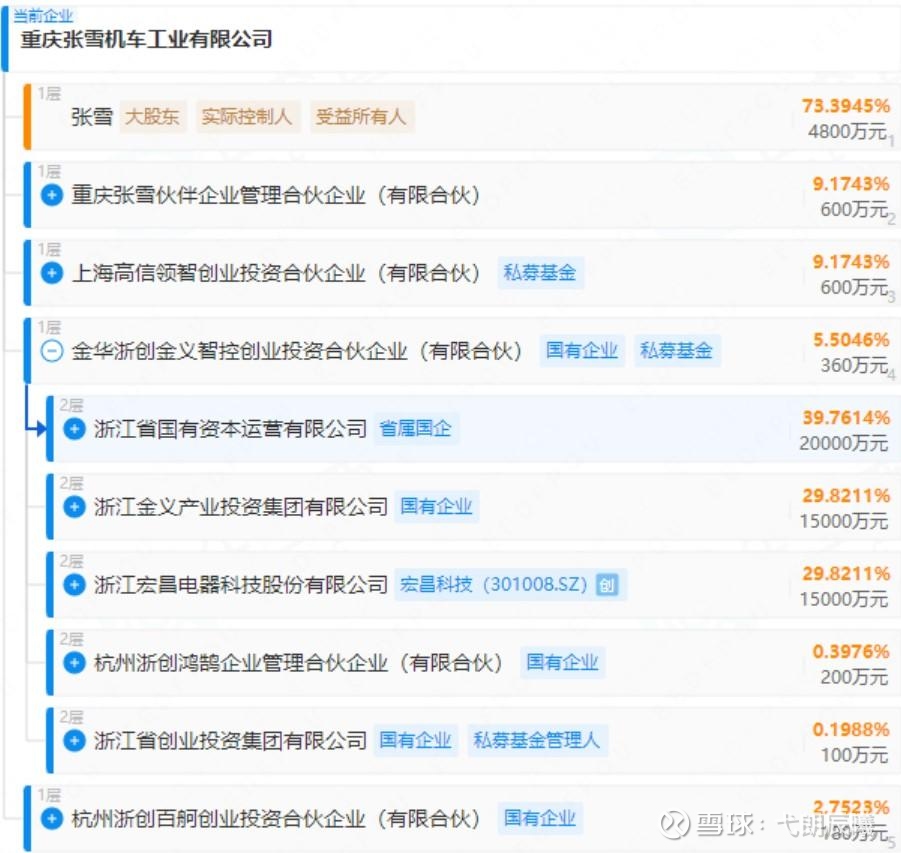The width and height of the screenshot is (901, 853).
Task: Click the 4800万元 capital amount
Action: pos(848,132)
